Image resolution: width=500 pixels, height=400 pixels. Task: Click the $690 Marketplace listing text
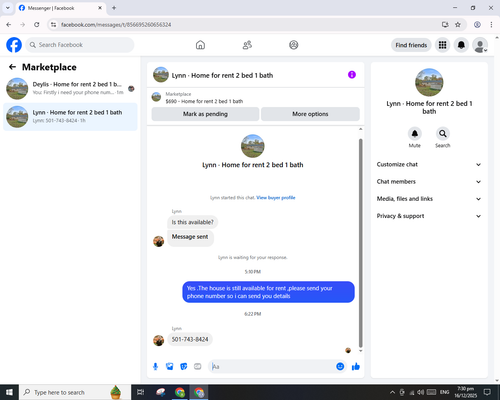coord(204,101)
